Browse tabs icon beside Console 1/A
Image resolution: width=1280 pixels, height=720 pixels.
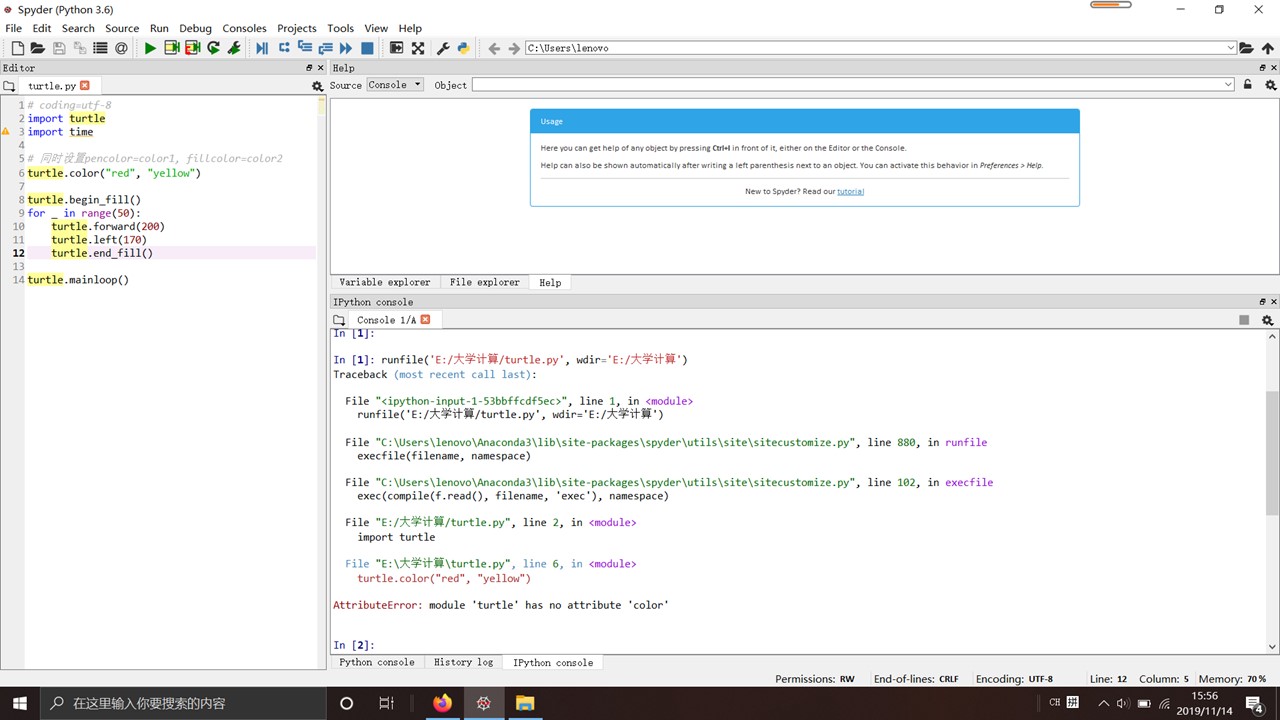pyautogui.click(x=339, y=320)
